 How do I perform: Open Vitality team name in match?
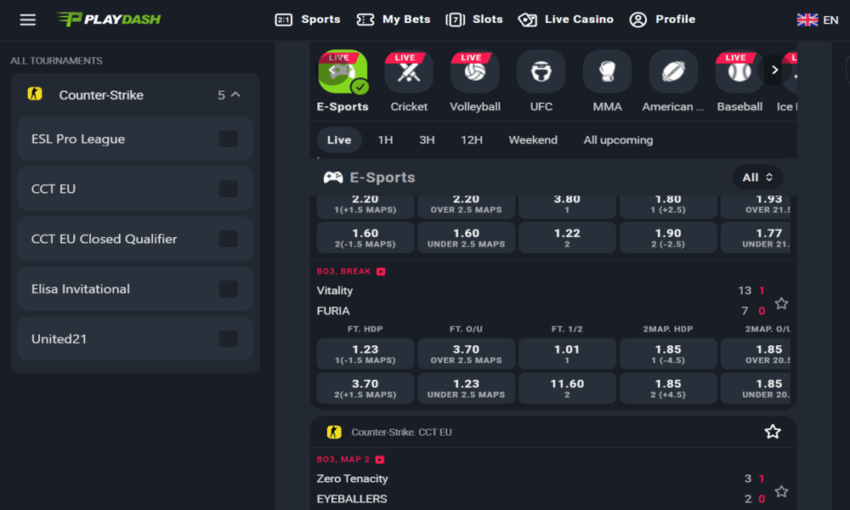(x=334, y=290)
